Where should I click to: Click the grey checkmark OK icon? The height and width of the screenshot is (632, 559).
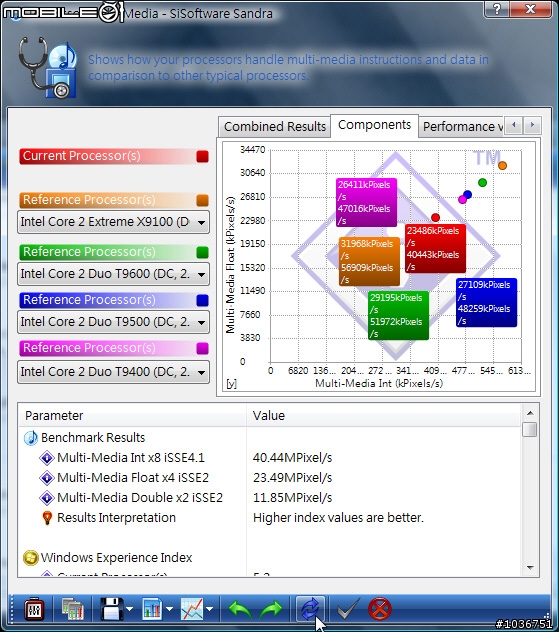tap(348, 609)
